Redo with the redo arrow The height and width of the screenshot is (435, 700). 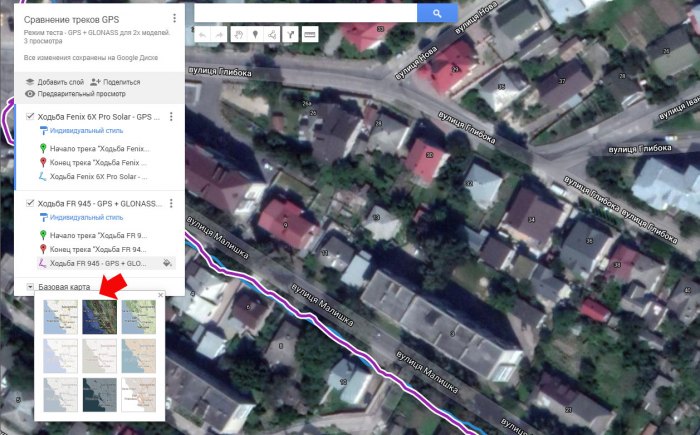tap(219, 34)
